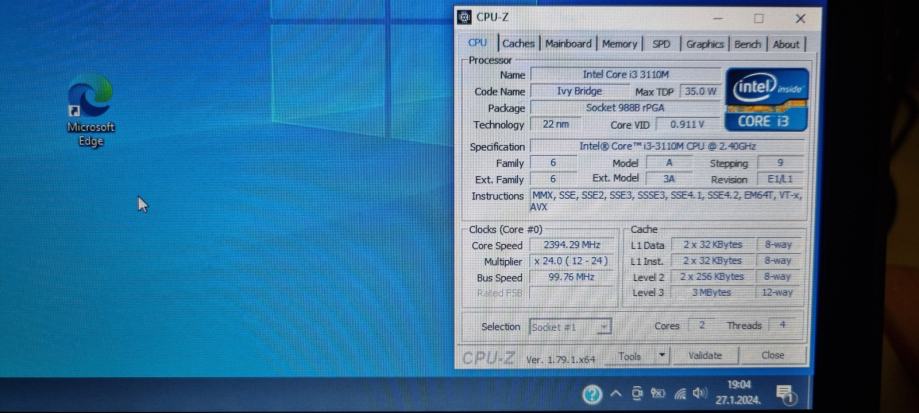
Task: Click the Revision value E1/L1
Action: [x=780, y=179]
